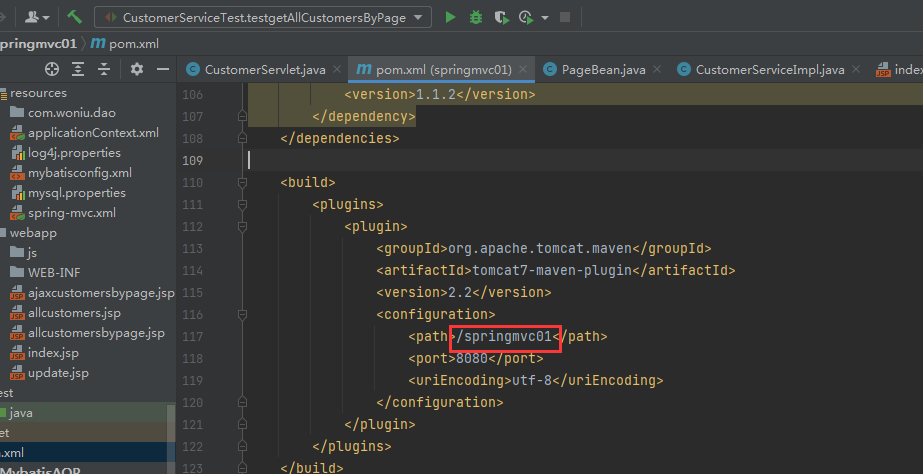Run with Coverage shield icon
Image resolution: width=923 pixels, height=474 pixels.
click(x=501, y=17)
